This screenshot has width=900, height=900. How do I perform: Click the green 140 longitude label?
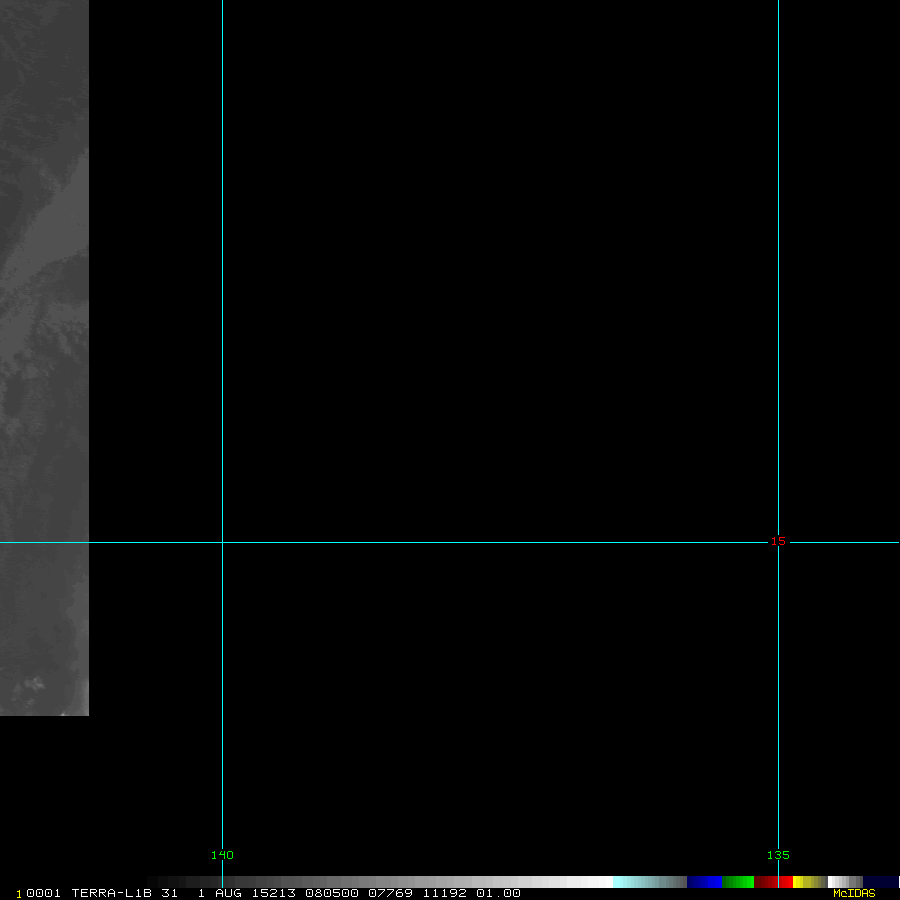[x=222, y=855]
